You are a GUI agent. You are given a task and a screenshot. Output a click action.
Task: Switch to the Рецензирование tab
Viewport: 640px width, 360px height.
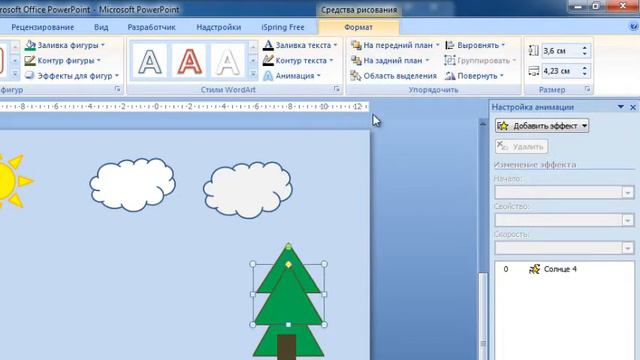(43, 27)
